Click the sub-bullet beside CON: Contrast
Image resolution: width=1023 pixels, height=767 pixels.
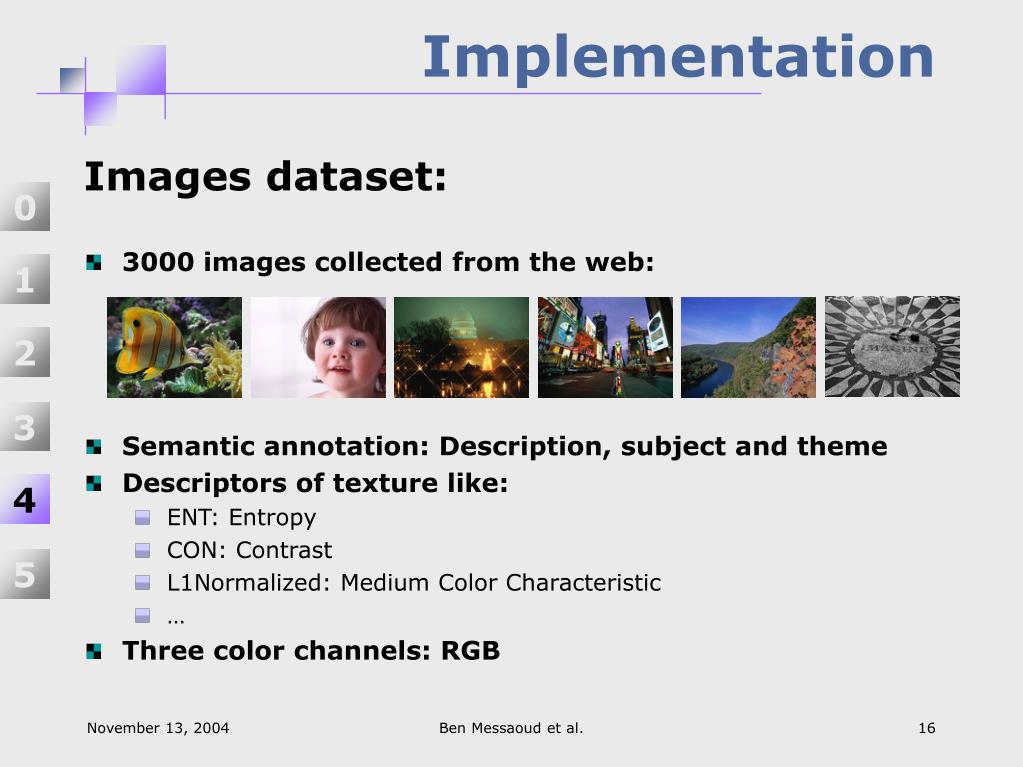(x=143, y=551)
